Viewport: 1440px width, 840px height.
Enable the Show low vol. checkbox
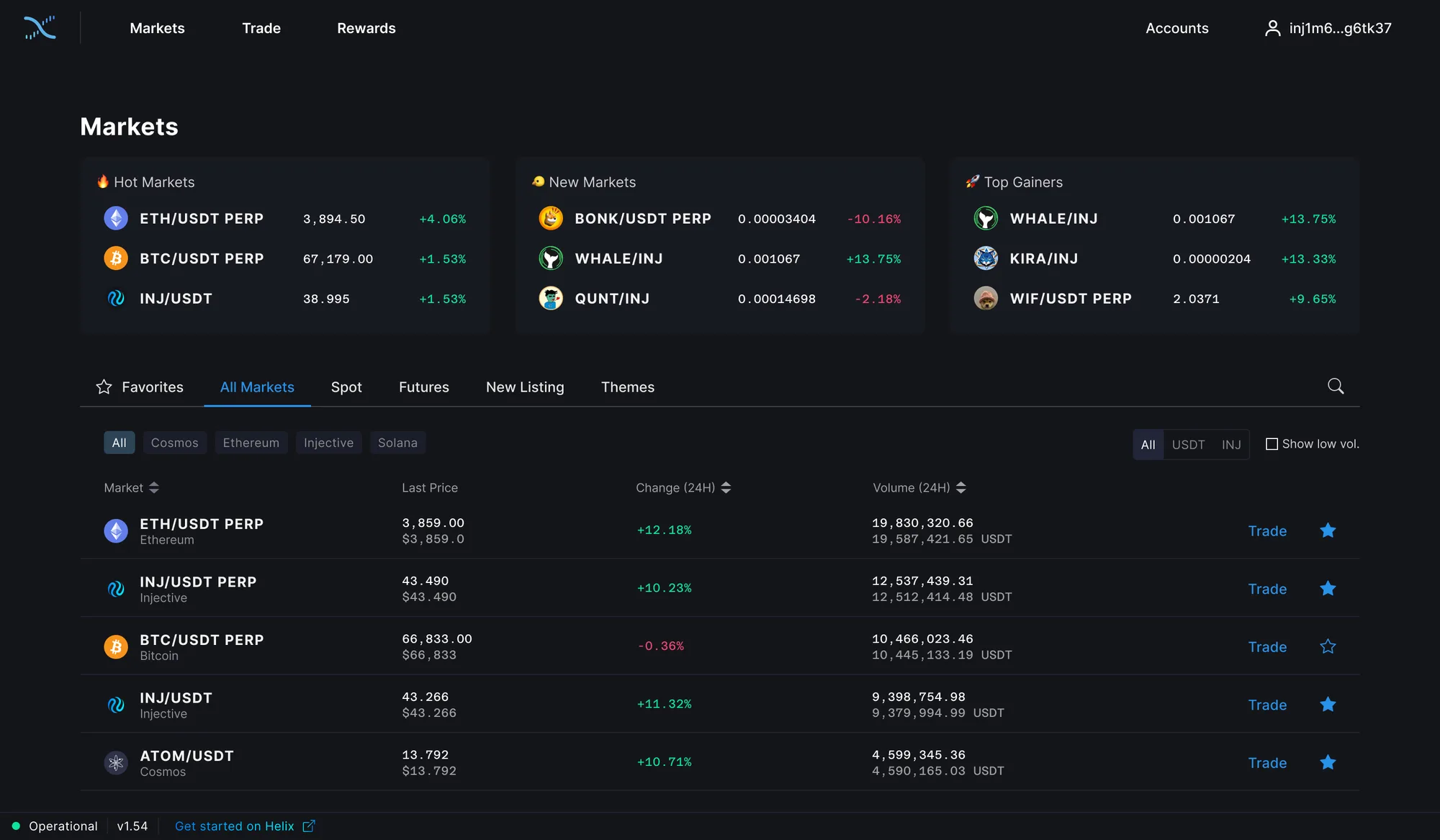[x=1272, y=444]
